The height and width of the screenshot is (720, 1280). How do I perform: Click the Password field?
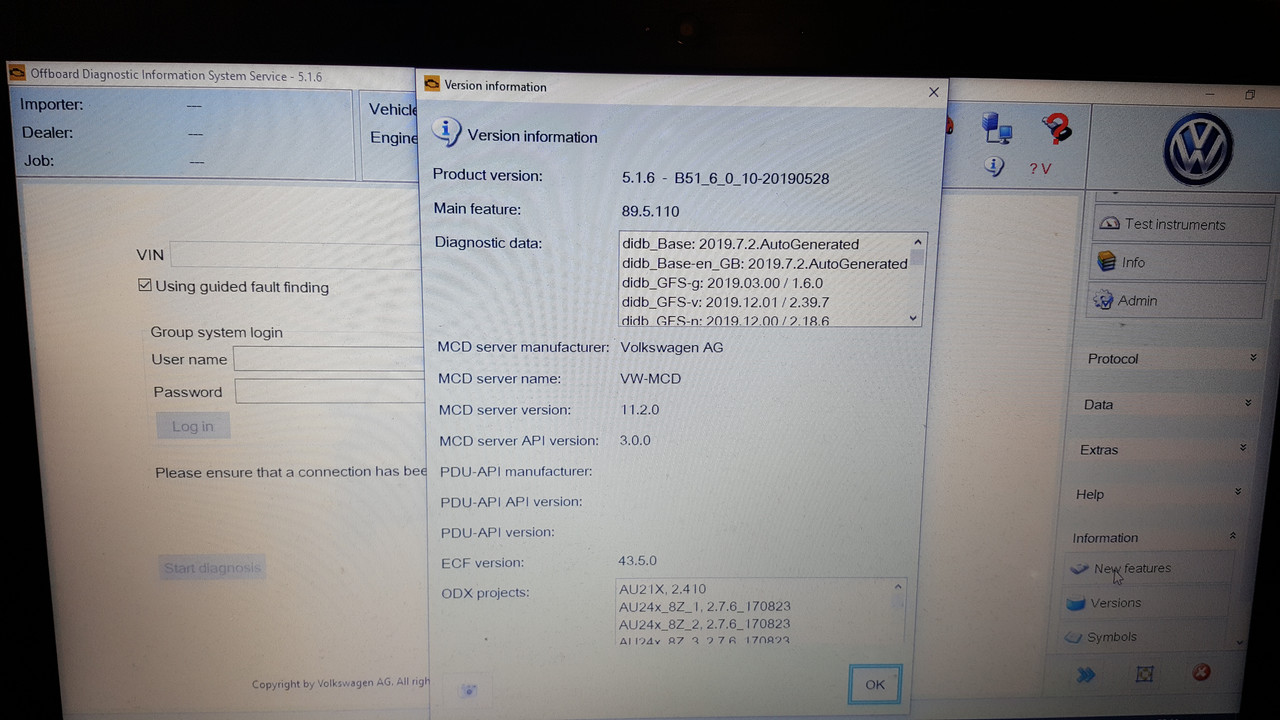tap(331, 391)
